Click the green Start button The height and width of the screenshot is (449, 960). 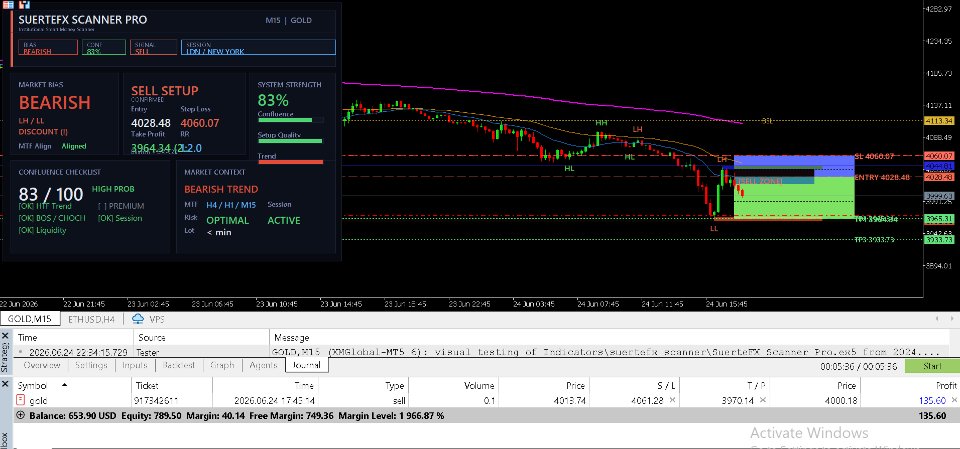932,366
